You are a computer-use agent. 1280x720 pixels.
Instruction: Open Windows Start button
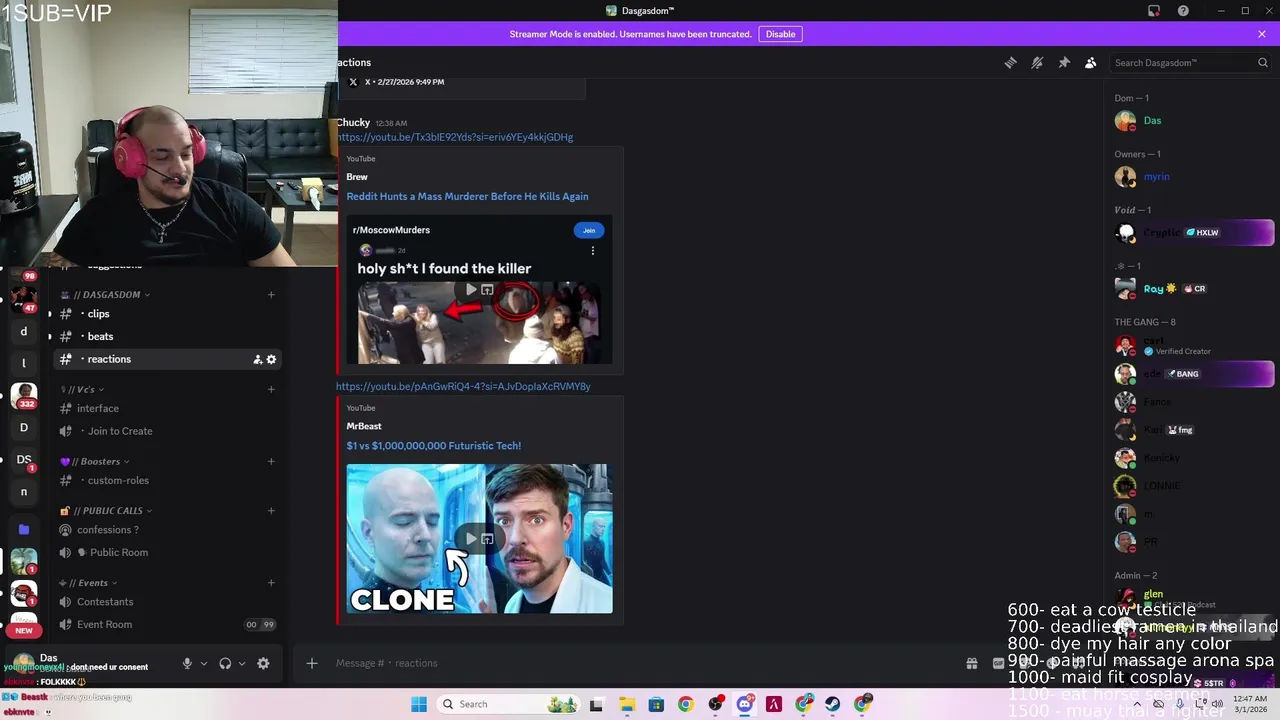coord(419,704)
